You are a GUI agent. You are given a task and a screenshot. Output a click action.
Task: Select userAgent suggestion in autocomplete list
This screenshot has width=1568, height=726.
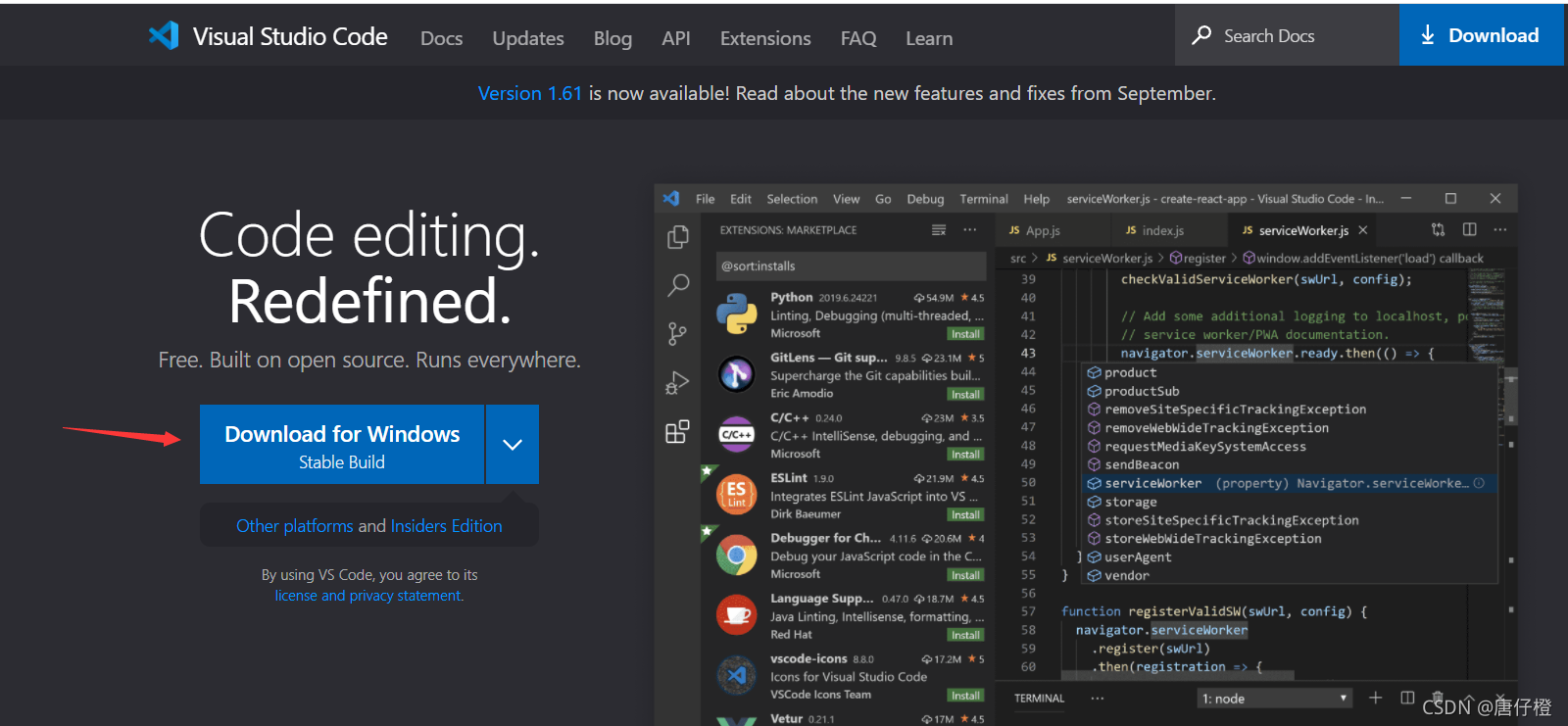tap(1289, 557)
